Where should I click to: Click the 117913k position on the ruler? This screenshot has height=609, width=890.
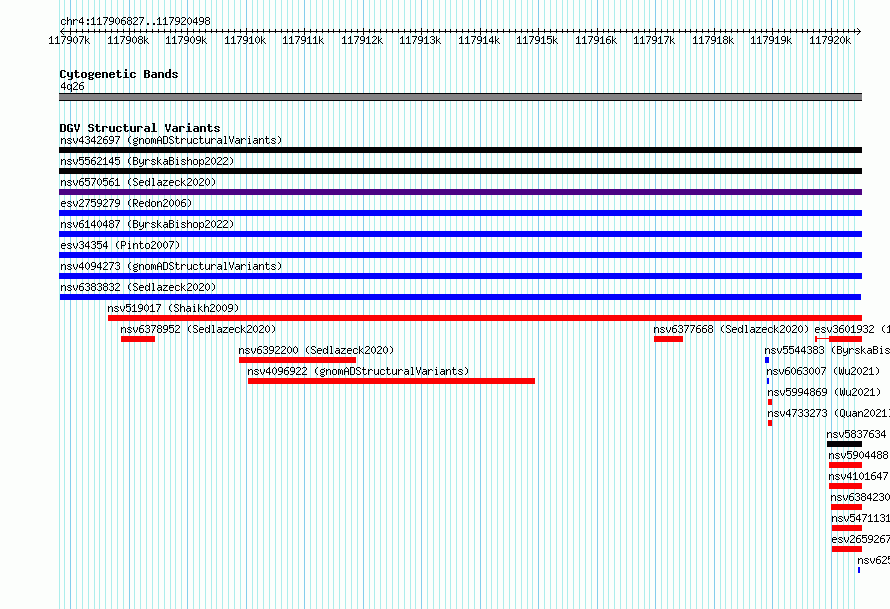(420, 40)
